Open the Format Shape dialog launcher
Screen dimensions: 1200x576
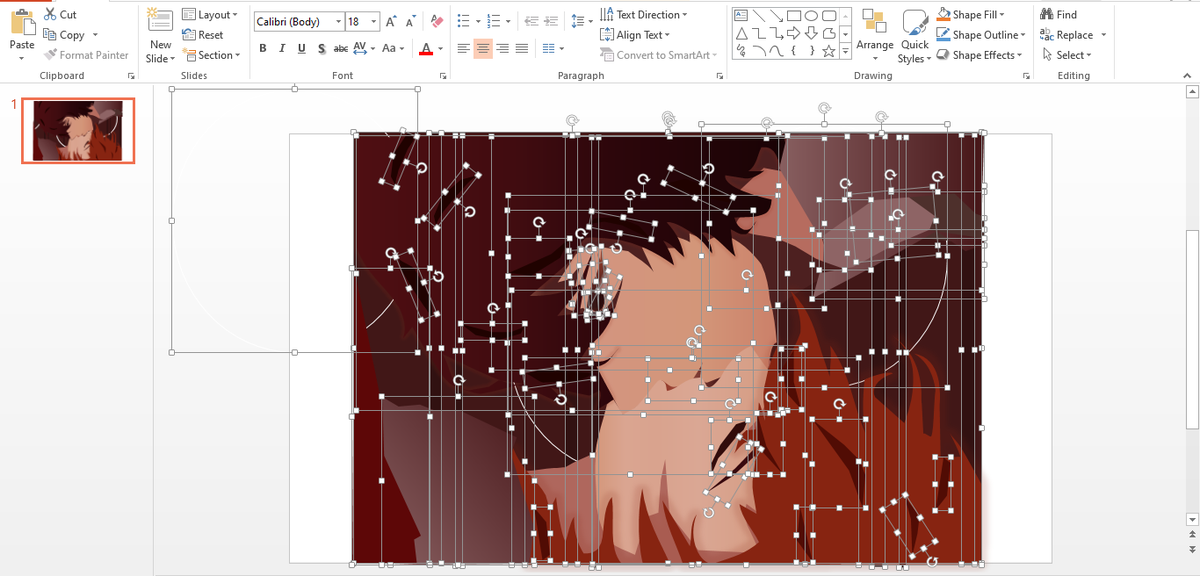coord(1026,76)
